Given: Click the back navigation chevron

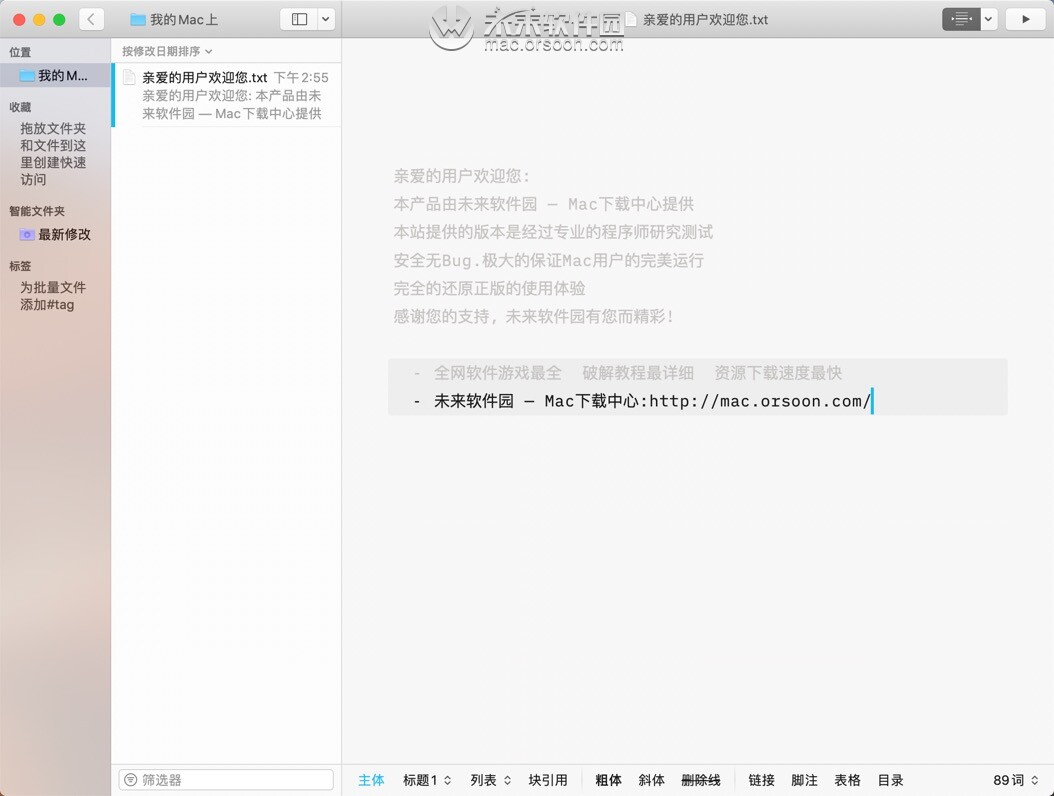Looking at the screenshot, I should pos(91,18).
